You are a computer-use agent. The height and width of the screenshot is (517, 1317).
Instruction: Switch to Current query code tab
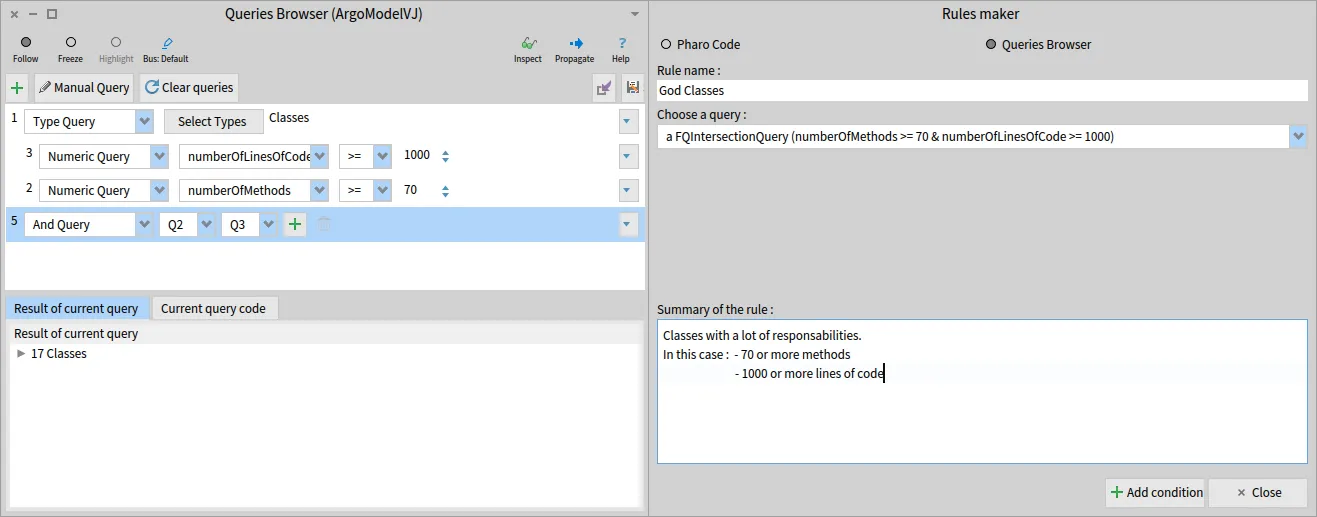coord(214,309)
